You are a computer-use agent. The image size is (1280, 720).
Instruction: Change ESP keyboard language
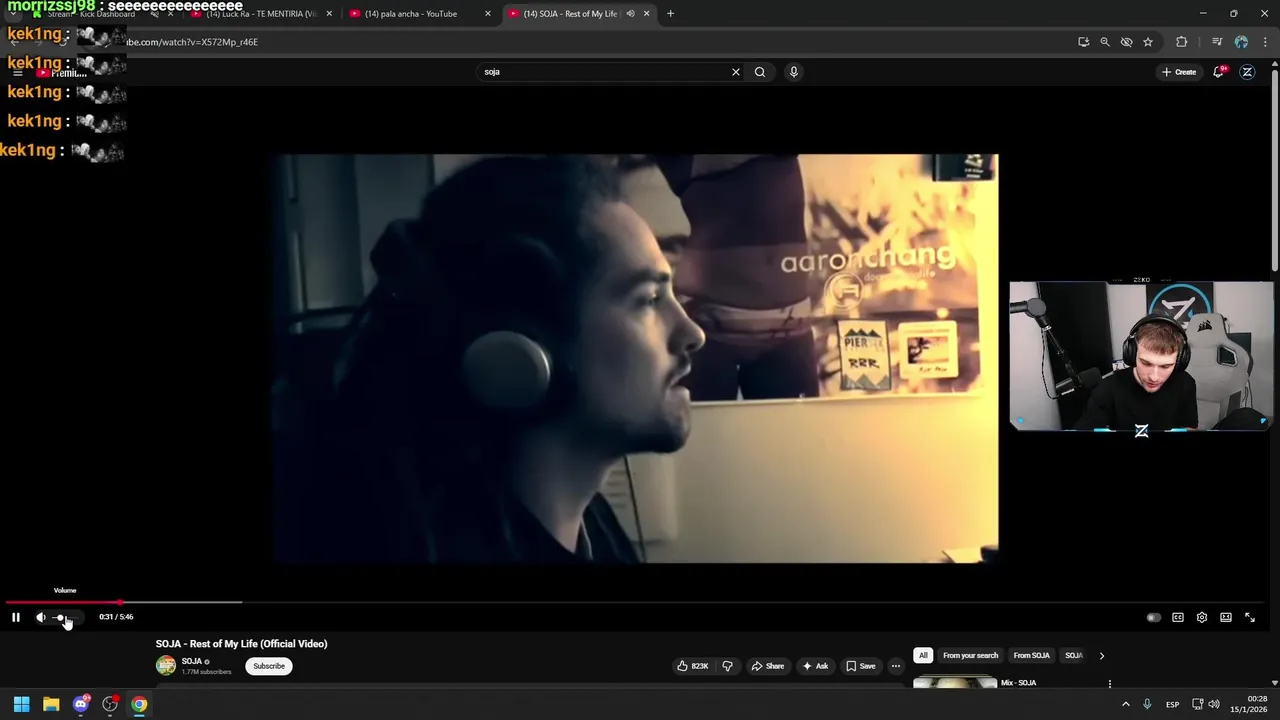coord(1172,705)
